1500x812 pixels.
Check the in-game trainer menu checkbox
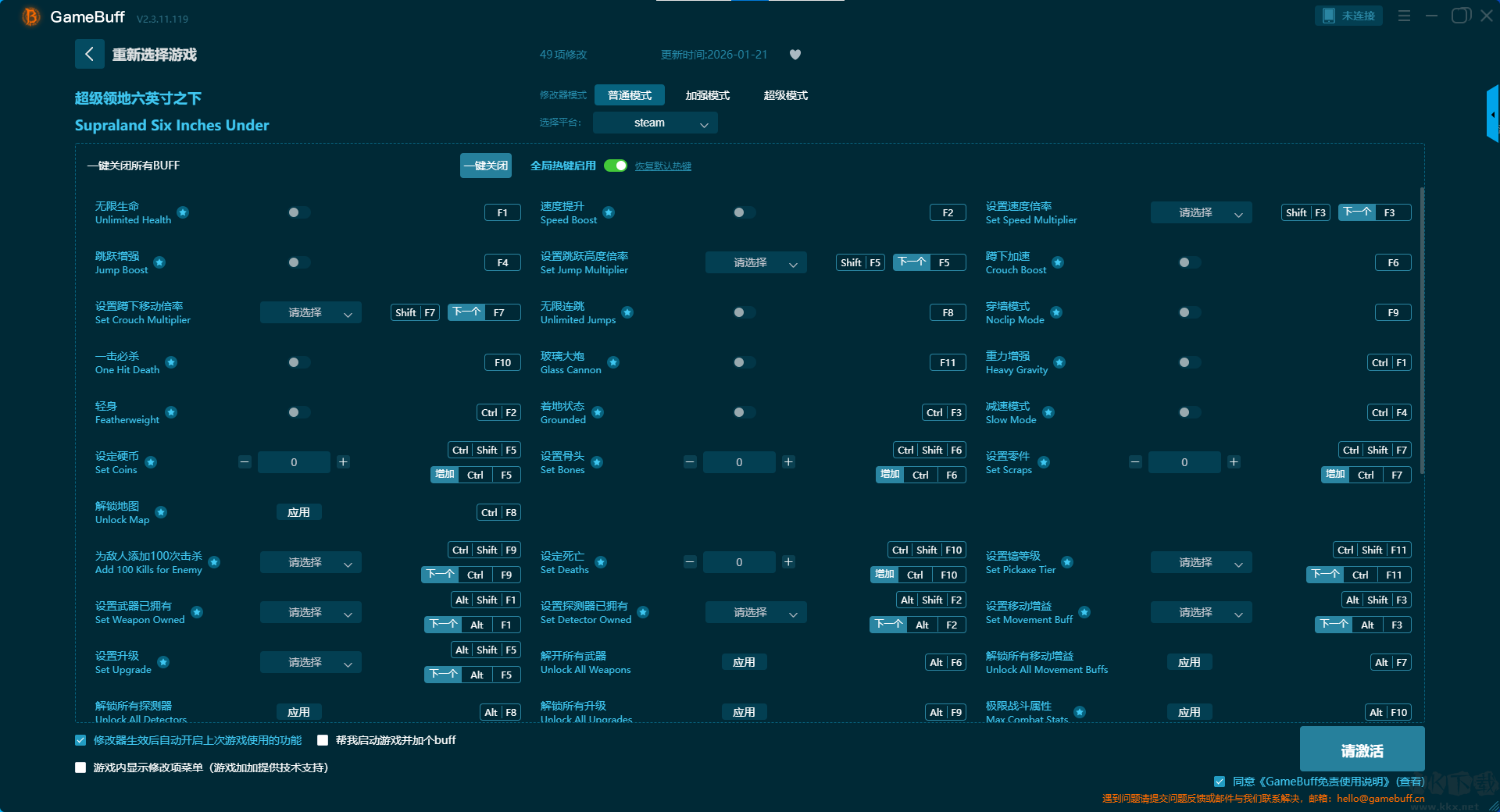[x=80, y=767]
